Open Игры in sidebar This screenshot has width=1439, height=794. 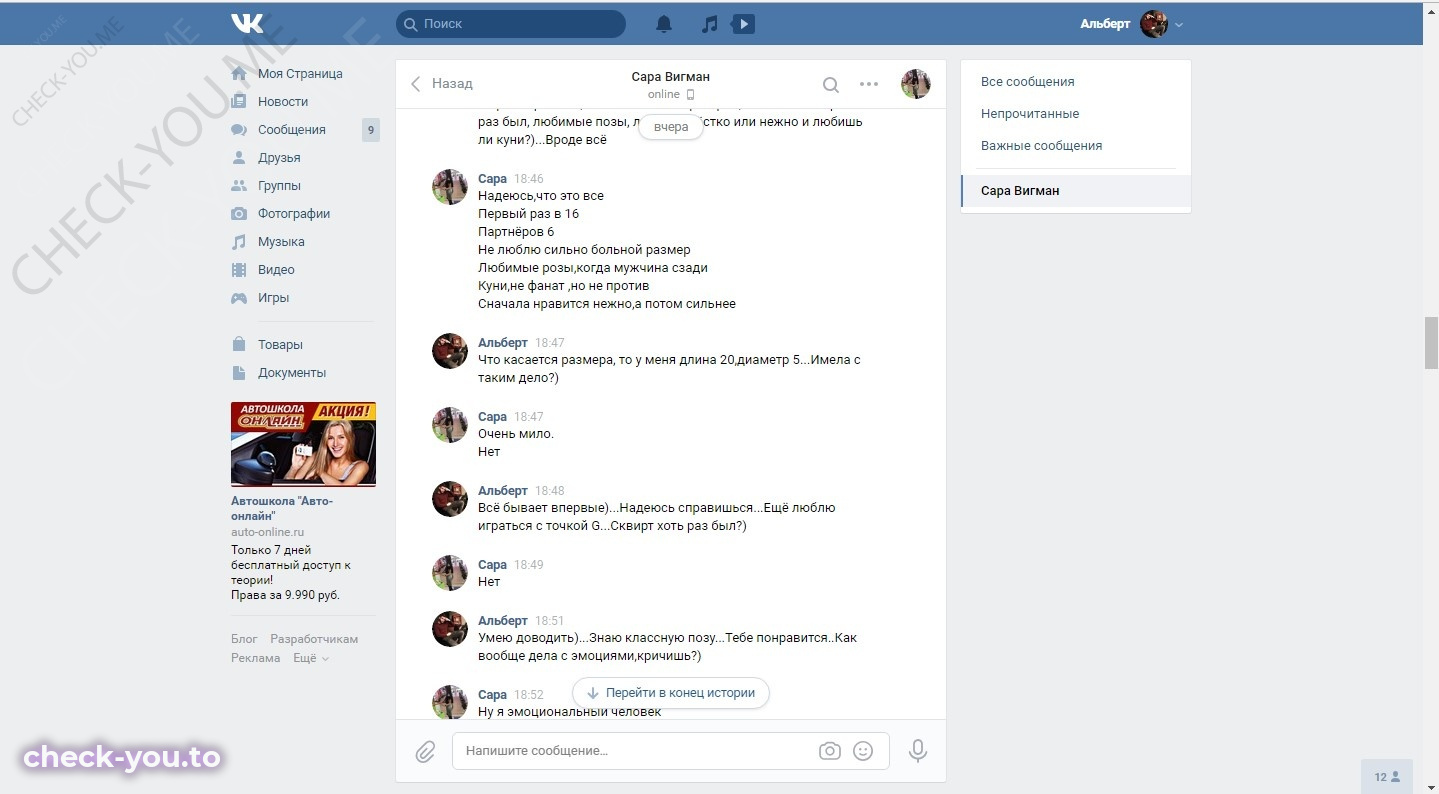(x=273, y=298)
